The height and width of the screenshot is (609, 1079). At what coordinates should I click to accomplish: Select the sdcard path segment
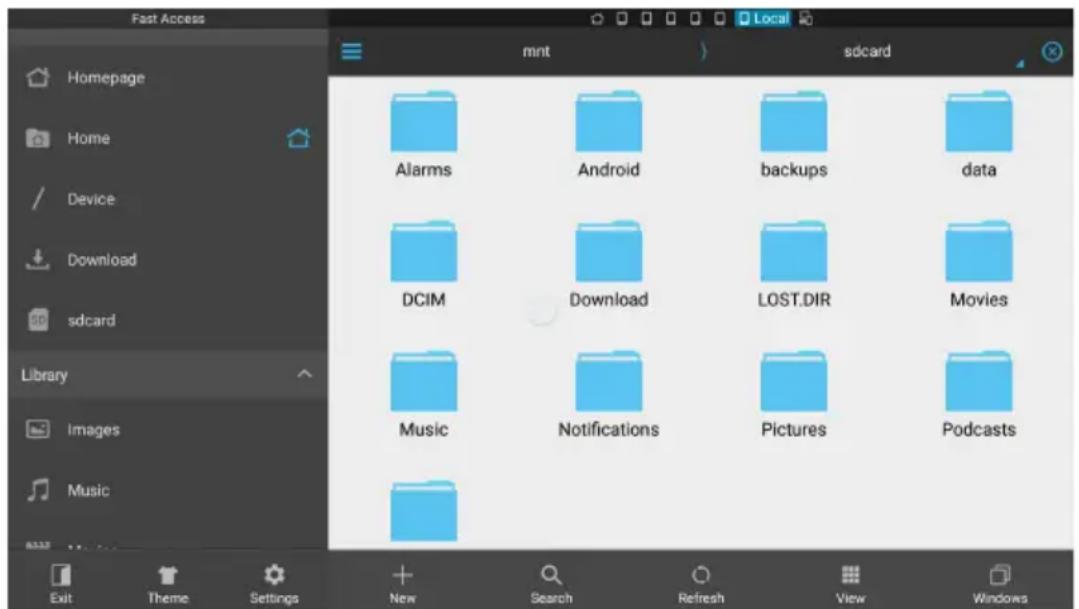point(867,51)
